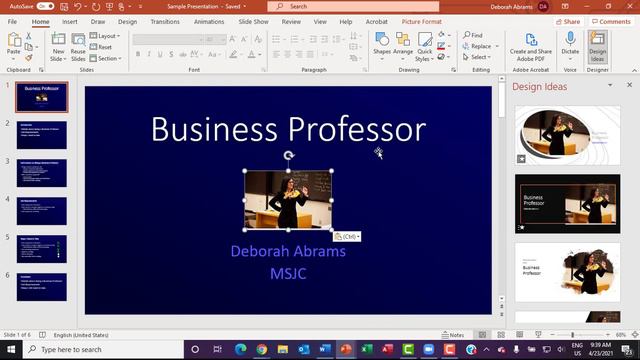This screenshot has width=640, height=360.
Task: Toggle Normal view in status bar
Action: [x=482, y=335]
